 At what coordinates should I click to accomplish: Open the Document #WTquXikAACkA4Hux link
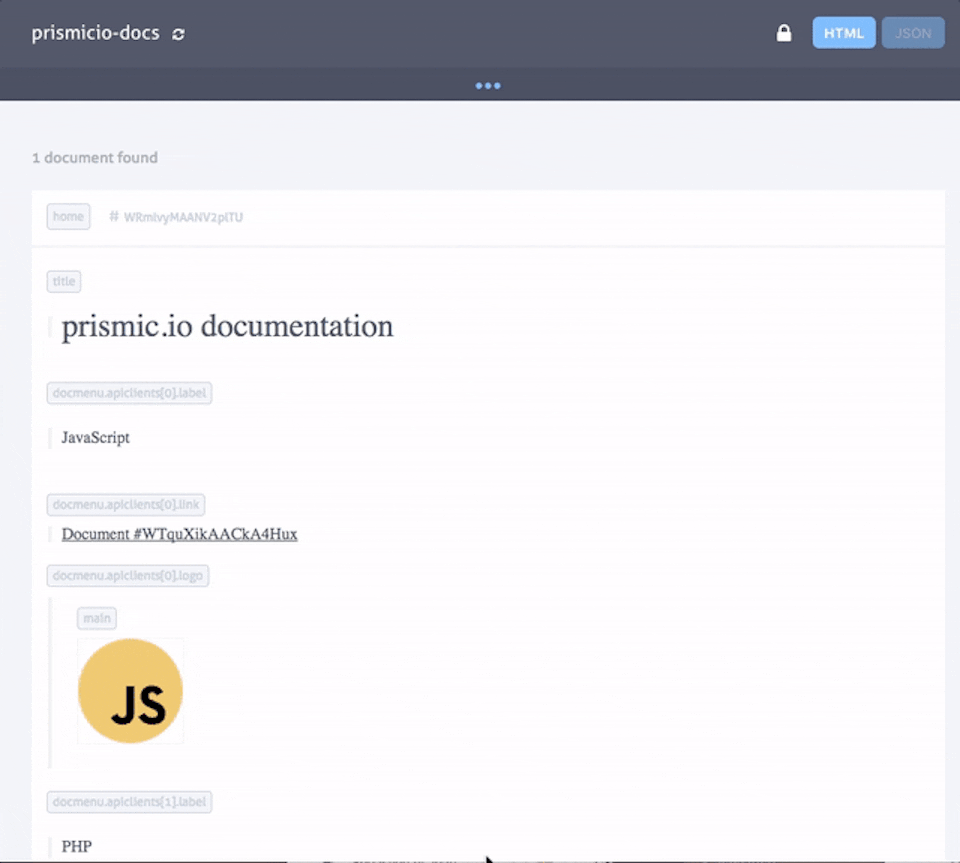coord(179,534)
